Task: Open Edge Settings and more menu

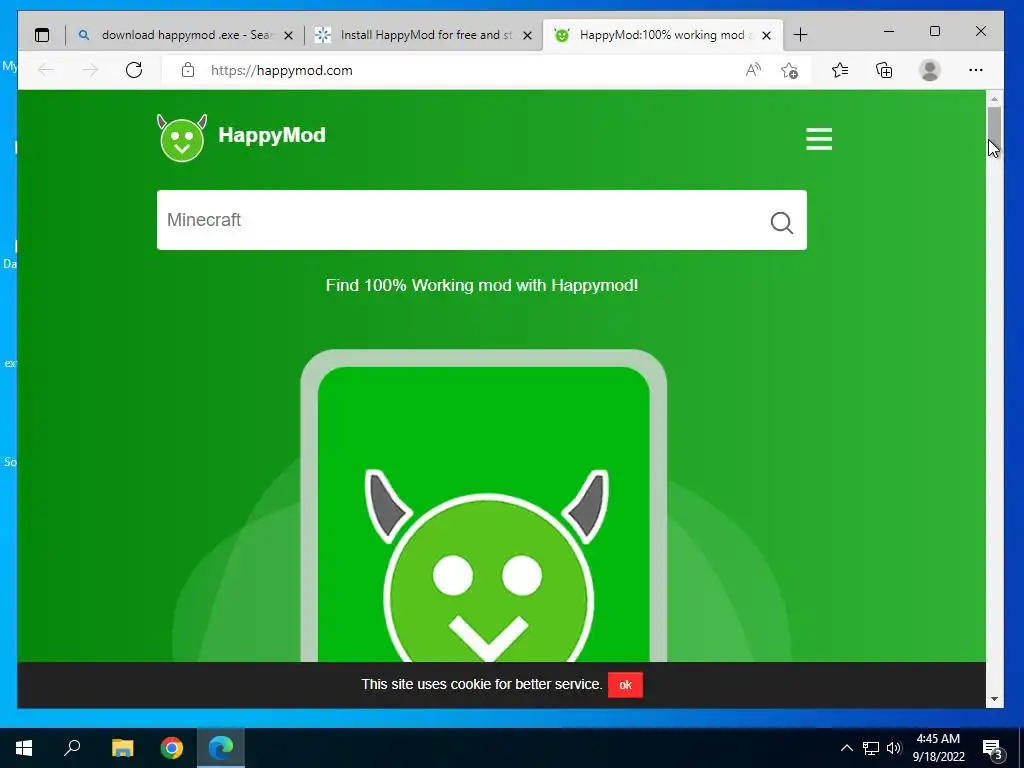Action: pos(976,70)
